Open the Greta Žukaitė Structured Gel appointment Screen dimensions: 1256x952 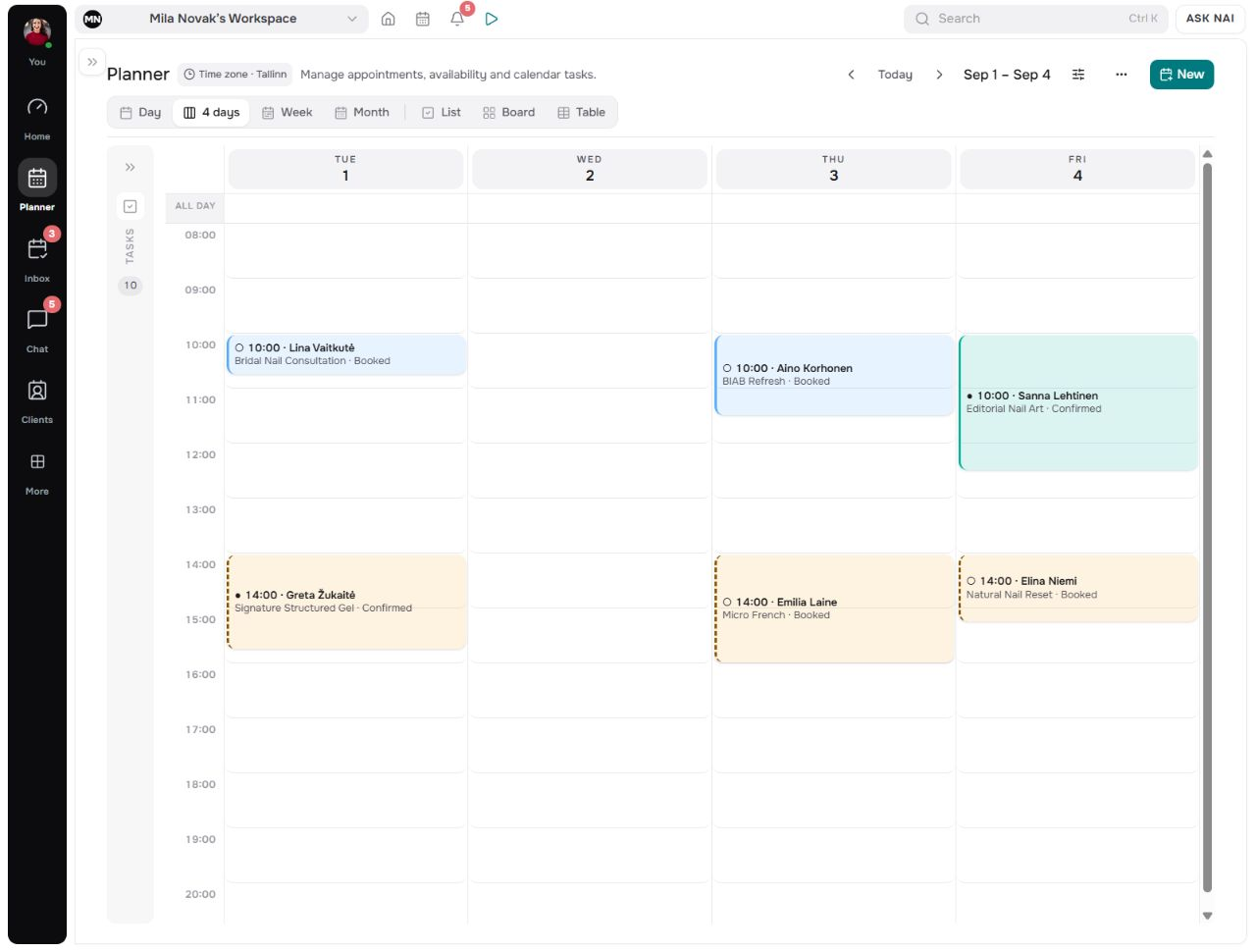[346, 603]
